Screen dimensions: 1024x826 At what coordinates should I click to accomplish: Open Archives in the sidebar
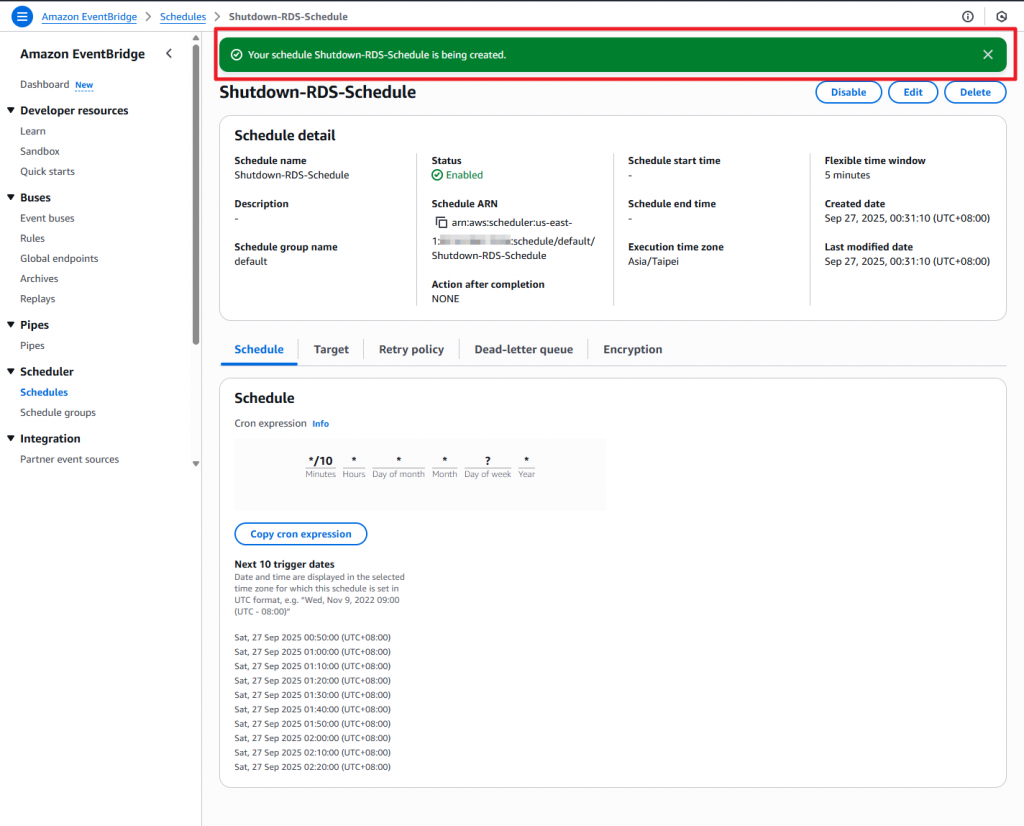tap(39, 278)
